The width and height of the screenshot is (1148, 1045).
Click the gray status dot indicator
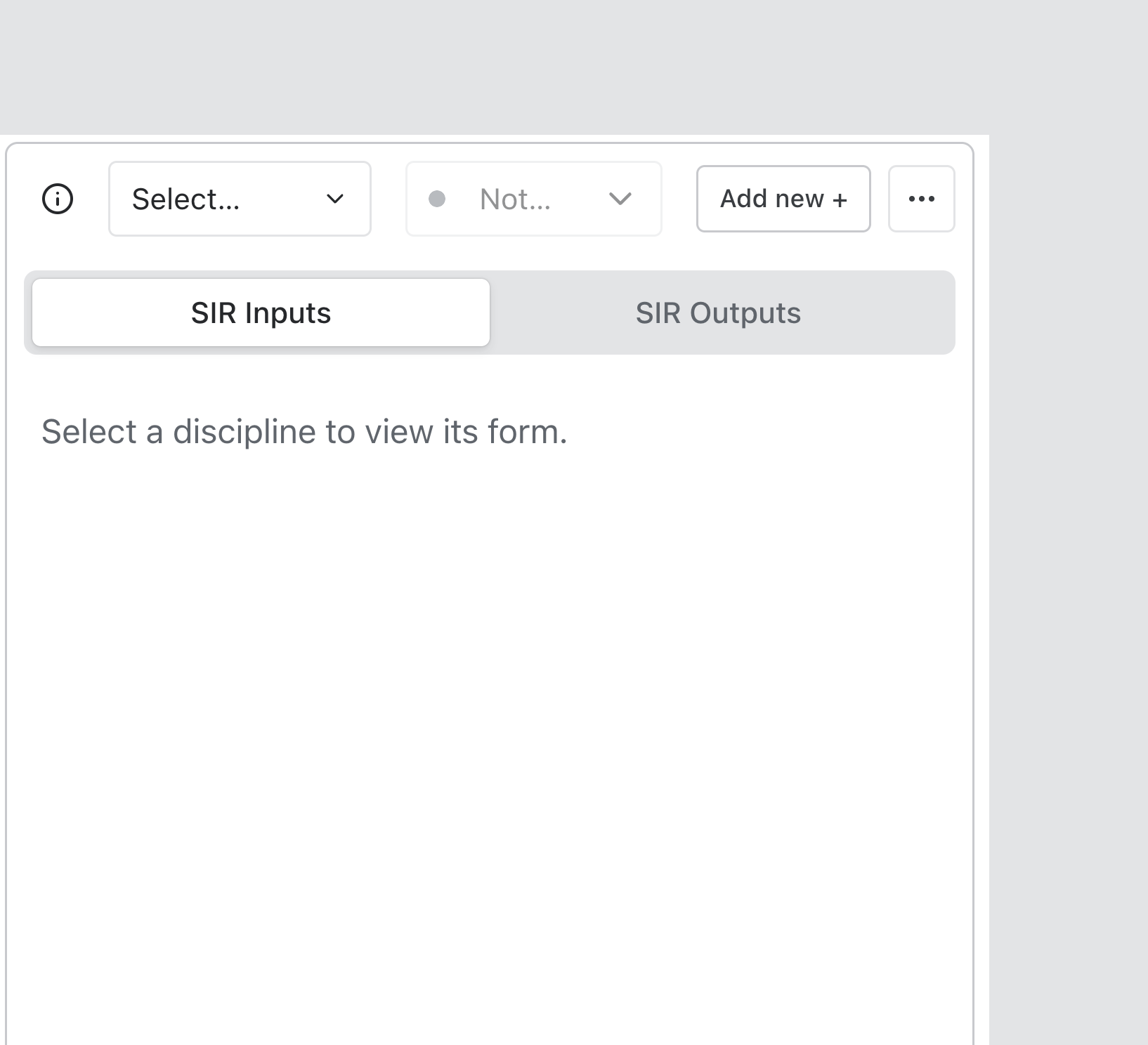(x=437, y=199)
